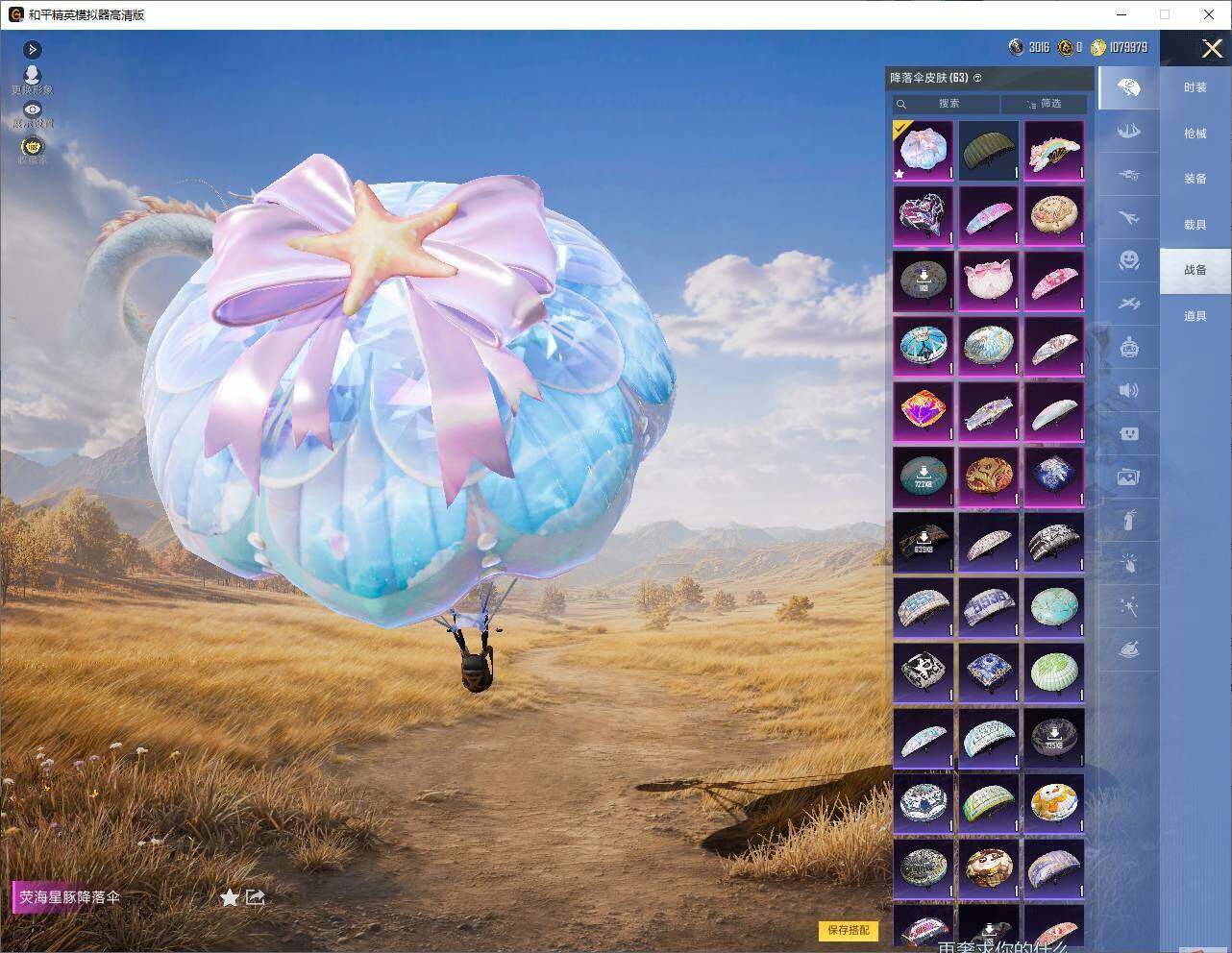Click the gold coin balance 1079979
Image resolution: width=1232 pixels, height=953 pixels.
1119,47
